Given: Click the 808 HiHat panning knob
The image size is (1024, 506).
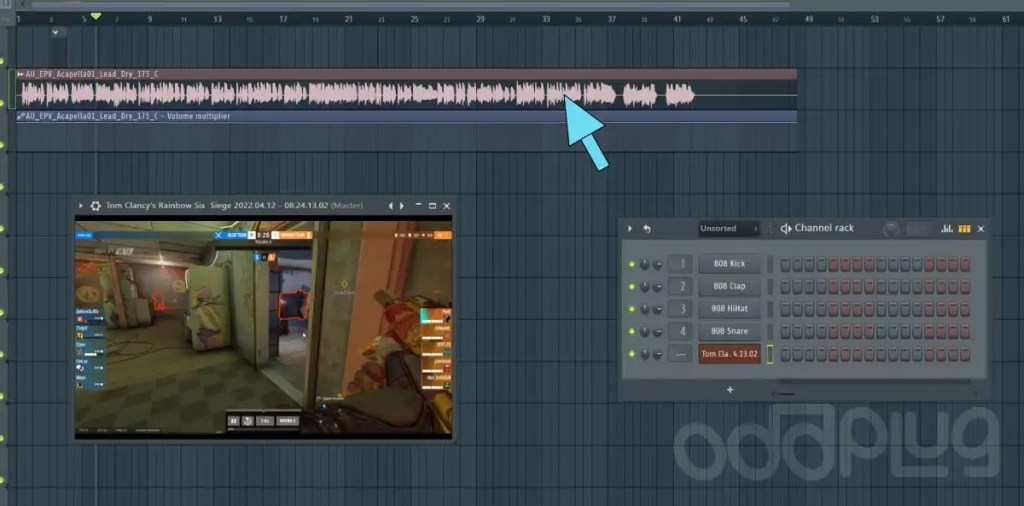Looking at the screenshot, I should click(x=645, y=309).
